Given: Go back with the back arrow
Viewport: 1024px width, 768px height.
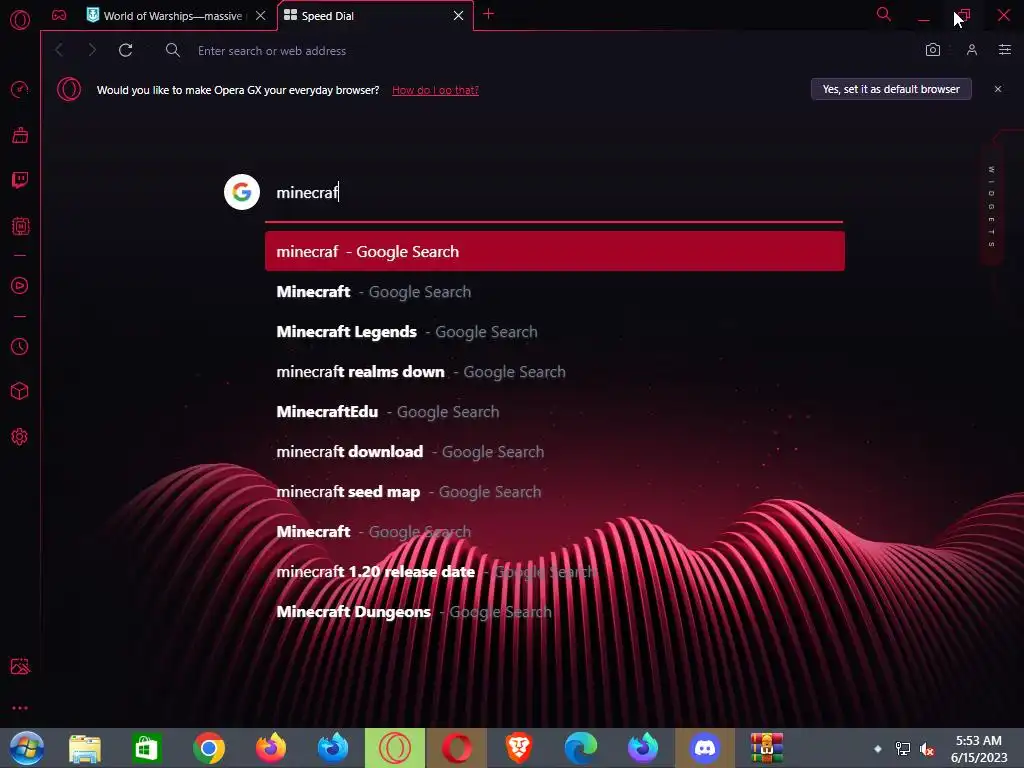Looking at the screenshot, I should (59, 50).
